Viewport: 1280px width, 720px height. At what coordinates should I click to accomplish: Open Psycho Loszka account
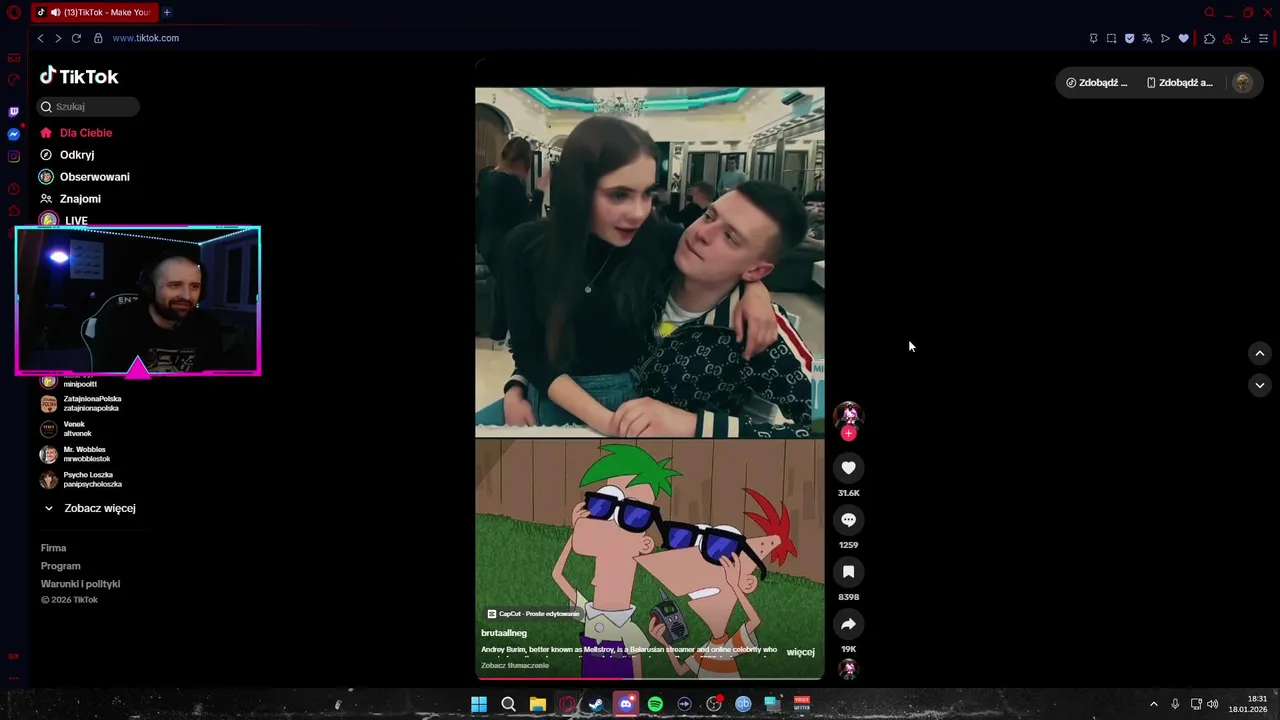coord(81,480)
